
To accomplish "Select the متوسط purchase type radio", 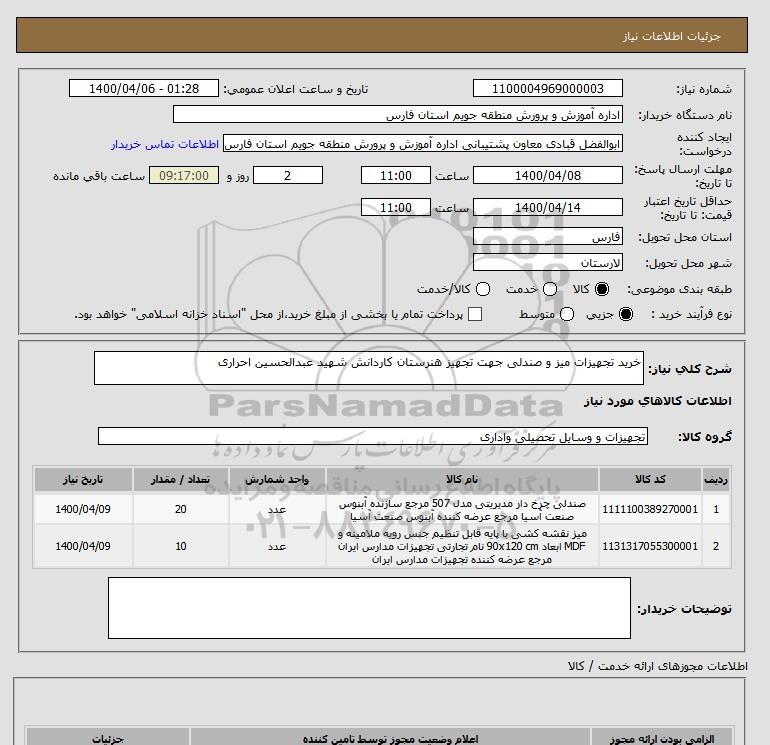I will (567, 314).
